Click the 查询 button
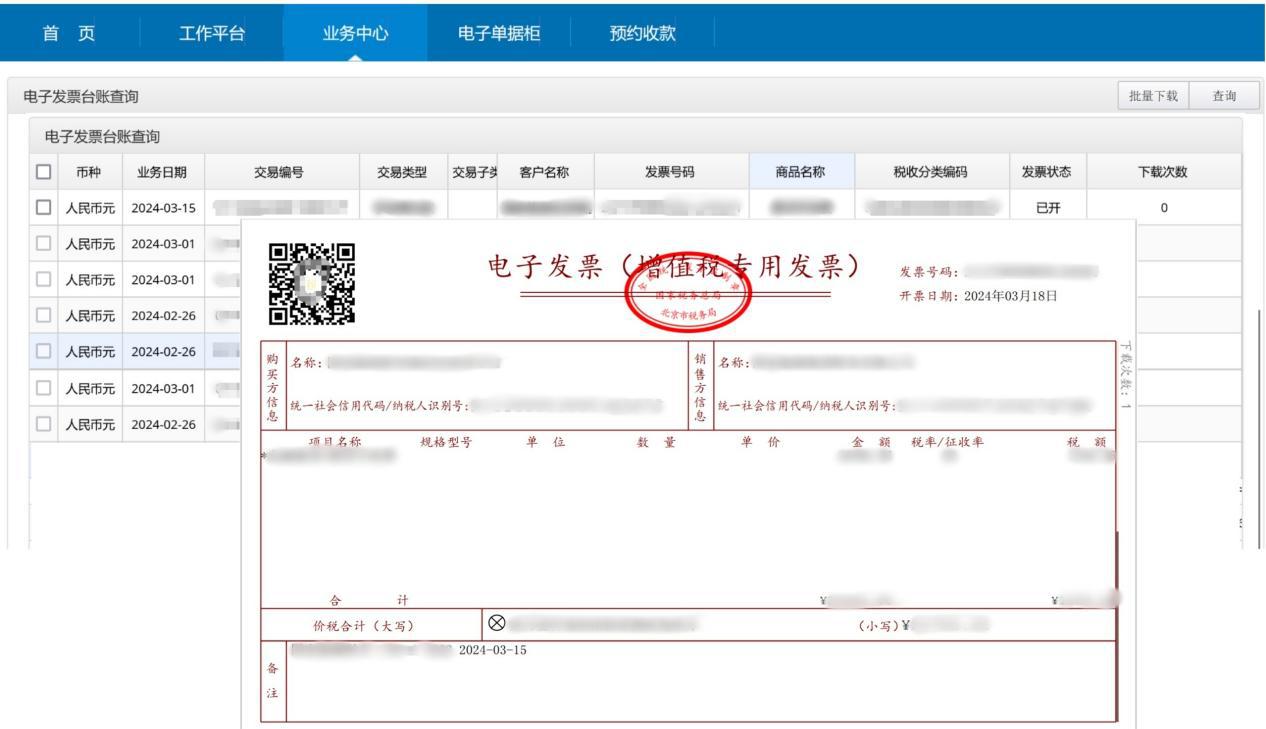This screenshot has width=1266, height=729. 1223,96
